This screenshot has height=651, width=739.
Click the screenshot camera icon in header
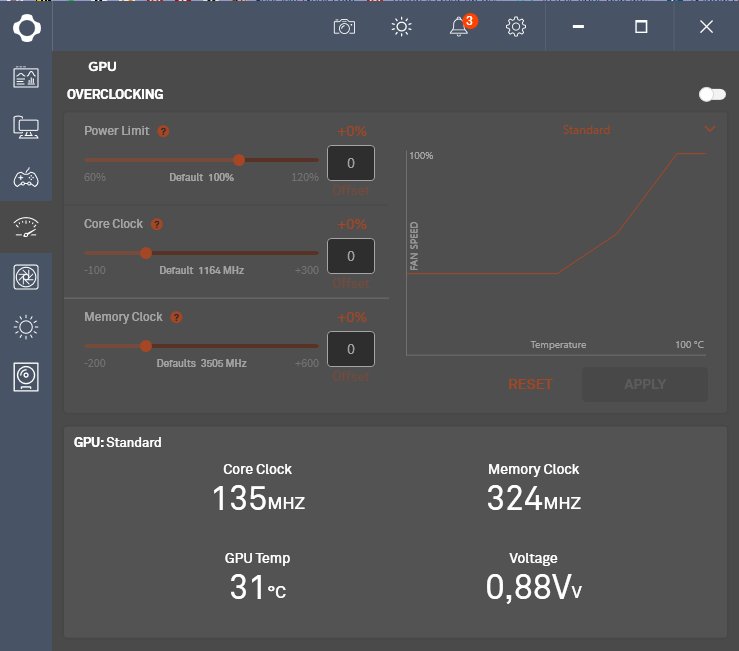[x=344, y=27]
